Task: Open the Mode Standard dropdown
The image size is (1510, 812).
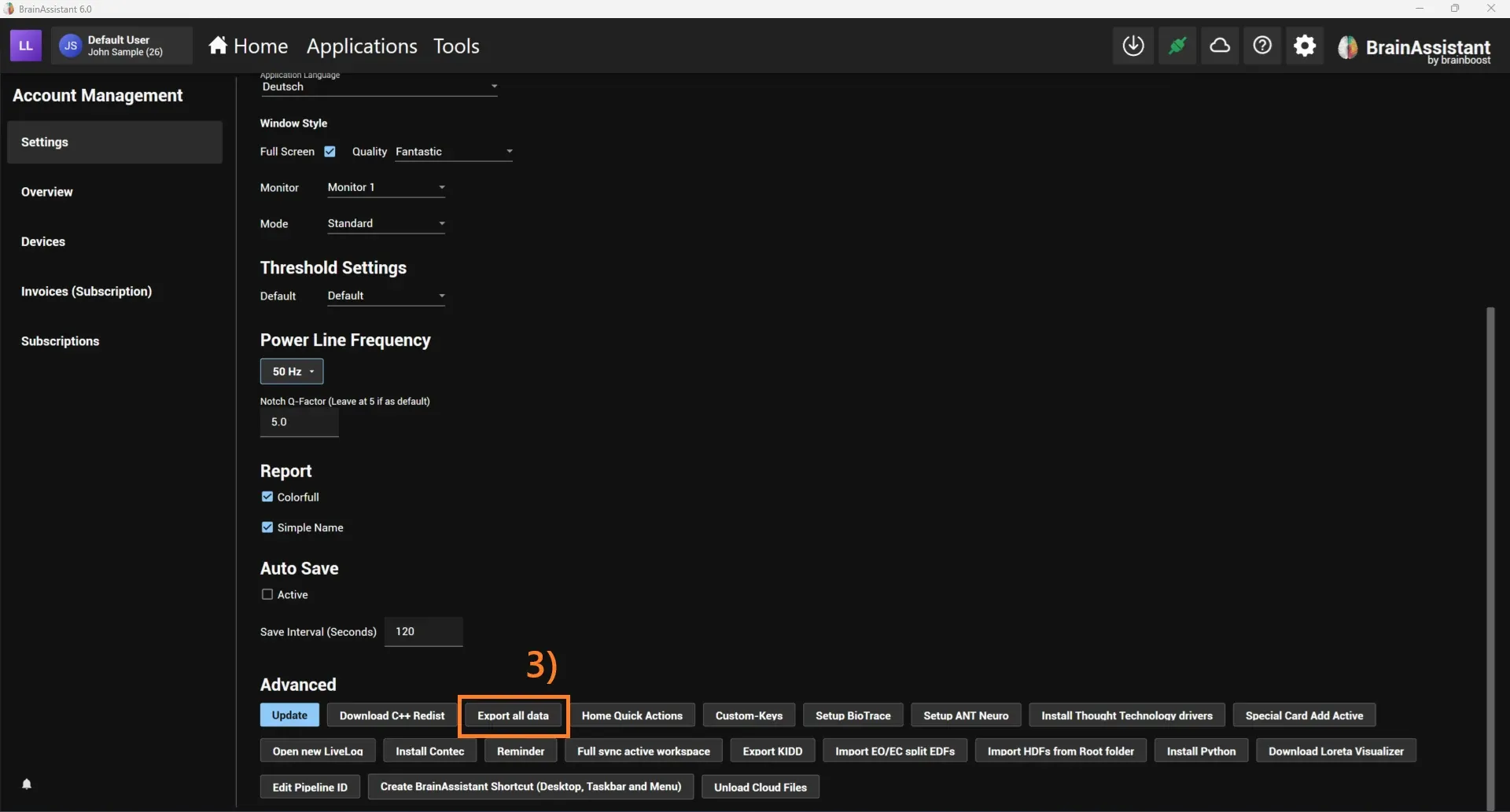Action: click(x=386, y=223)
